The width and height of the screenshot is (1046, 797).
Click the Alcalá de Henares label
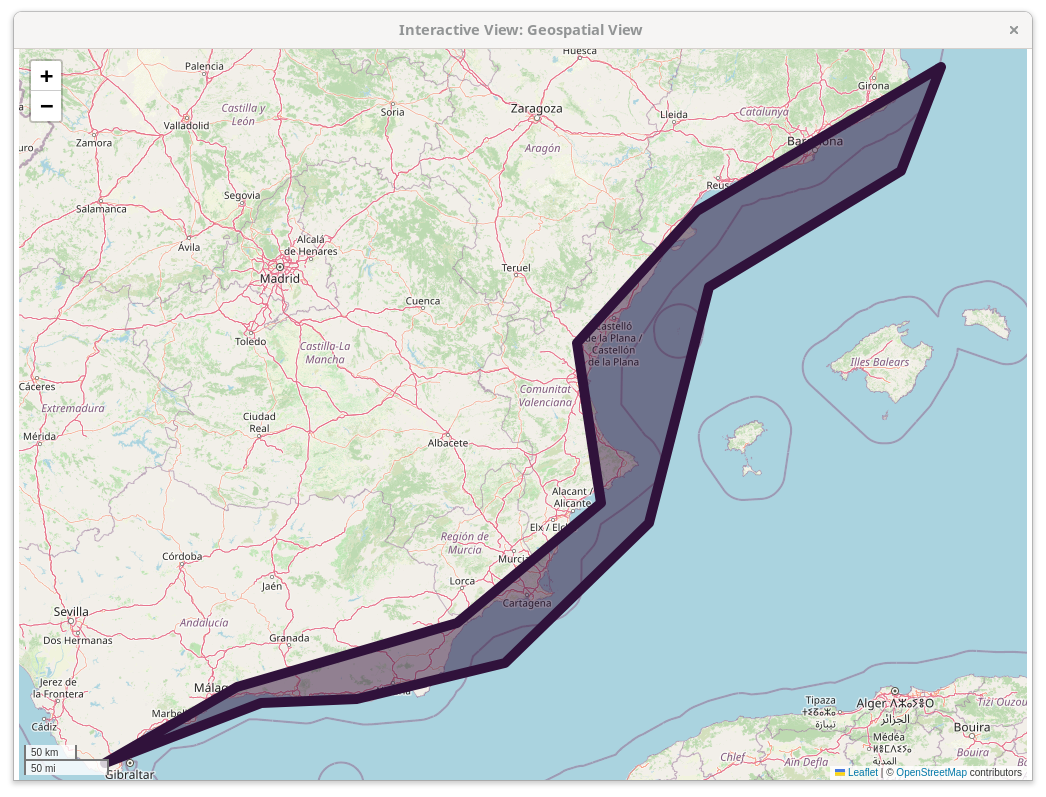(x=311, y=245)
